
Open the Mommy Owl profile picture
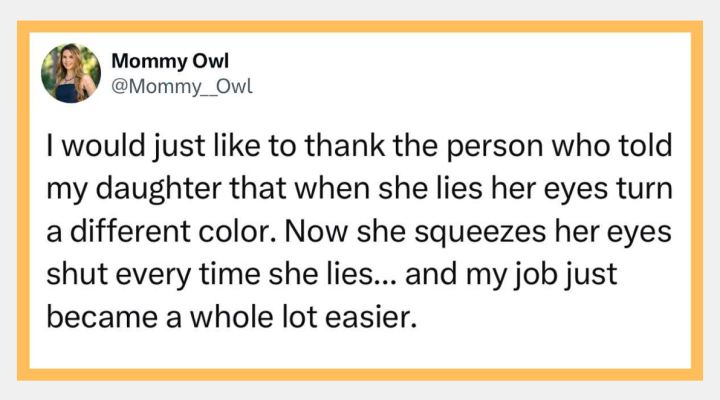point(71,73)
